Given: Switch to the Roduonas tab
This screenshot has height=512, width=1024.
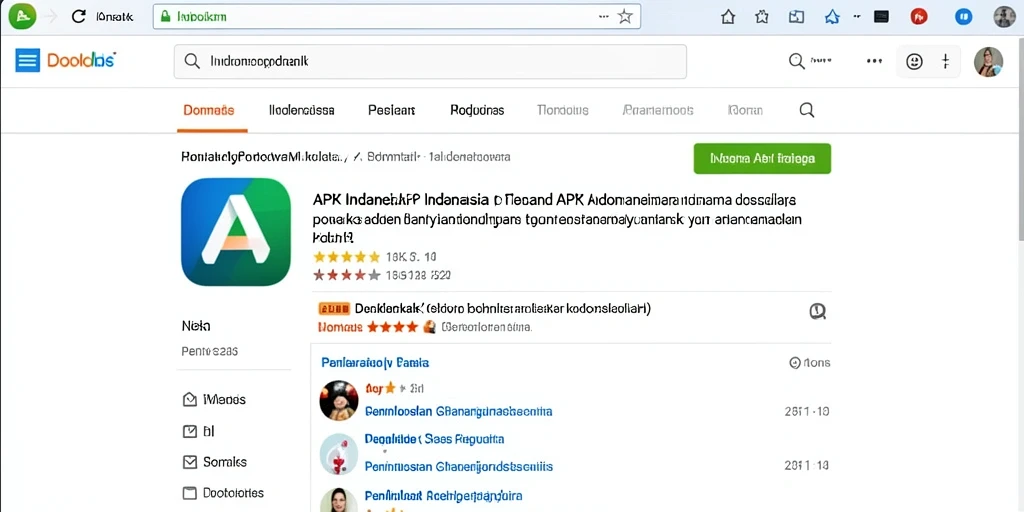Looking at the screenshot, I should coord(477,110).
